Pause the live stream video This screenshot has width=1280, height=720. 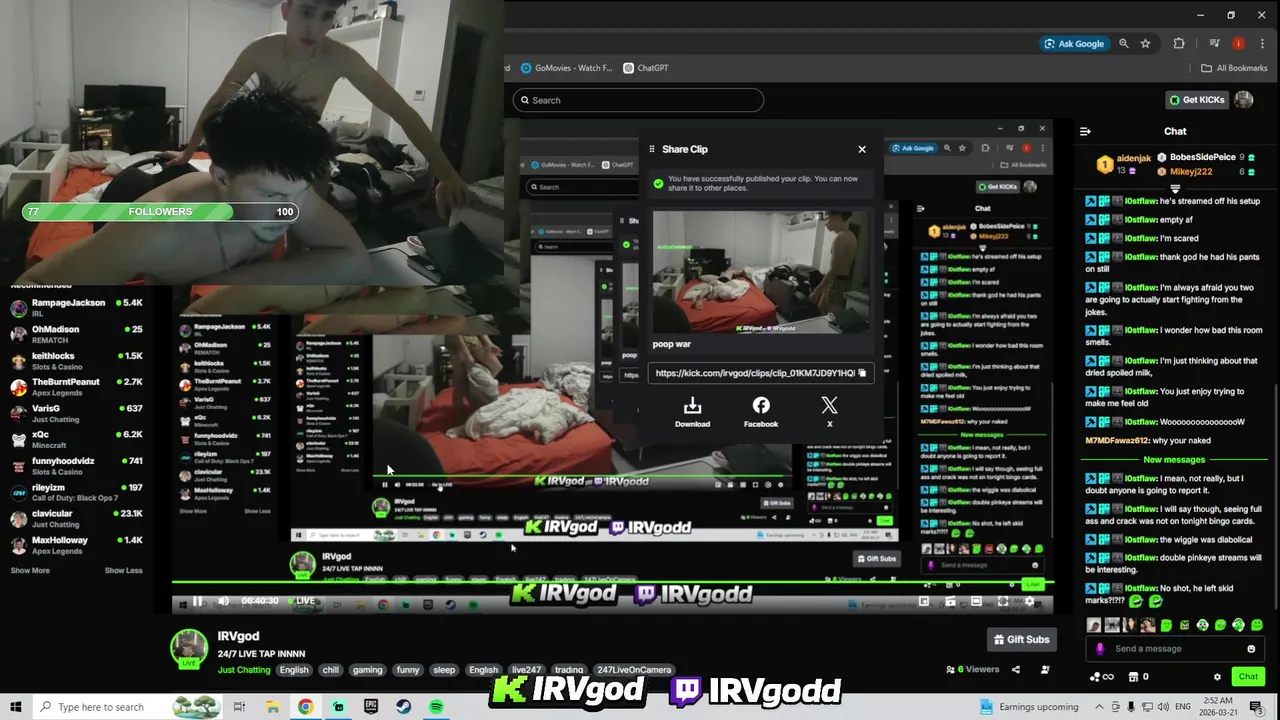(197, 601)
